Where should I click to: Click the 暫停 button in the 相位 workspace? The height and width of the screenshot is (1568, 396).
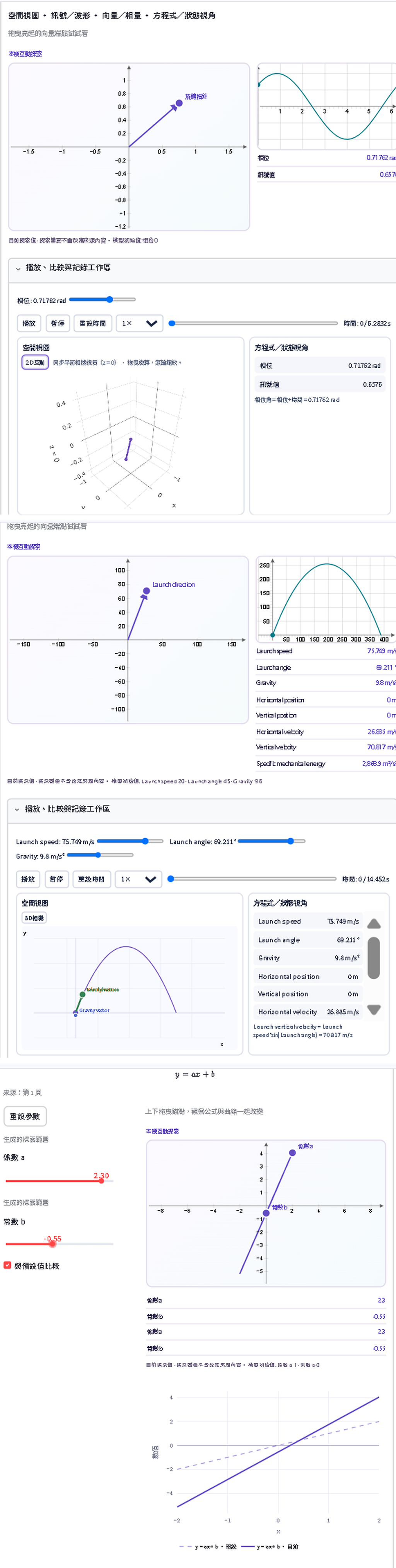58,323
